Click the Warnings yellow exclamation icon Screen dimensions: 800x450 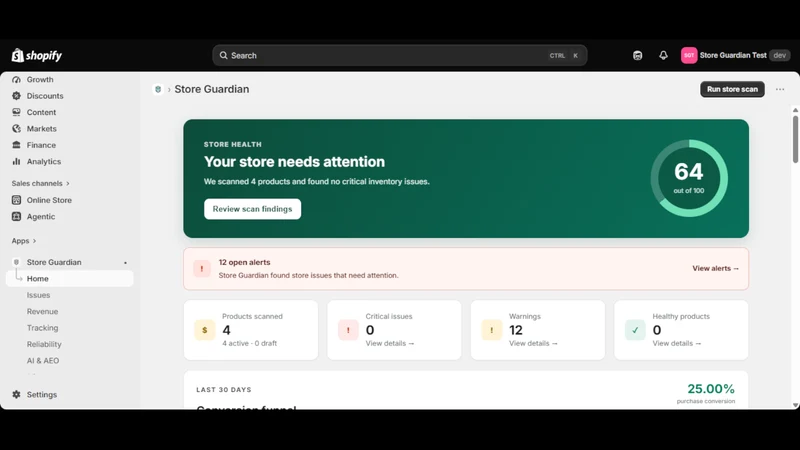point(491,330)
